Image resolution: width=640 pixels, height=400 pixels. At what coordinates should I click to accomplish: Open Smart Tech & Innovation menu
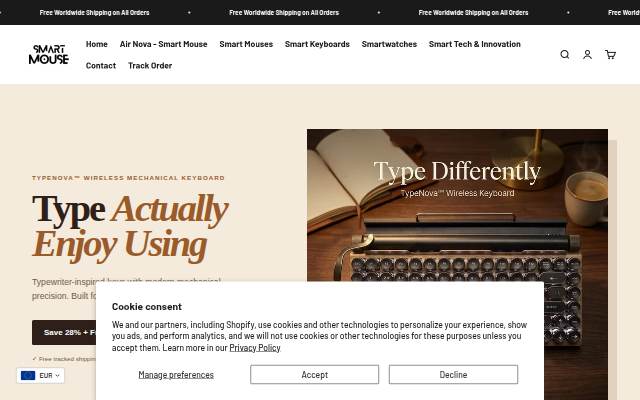475,44
